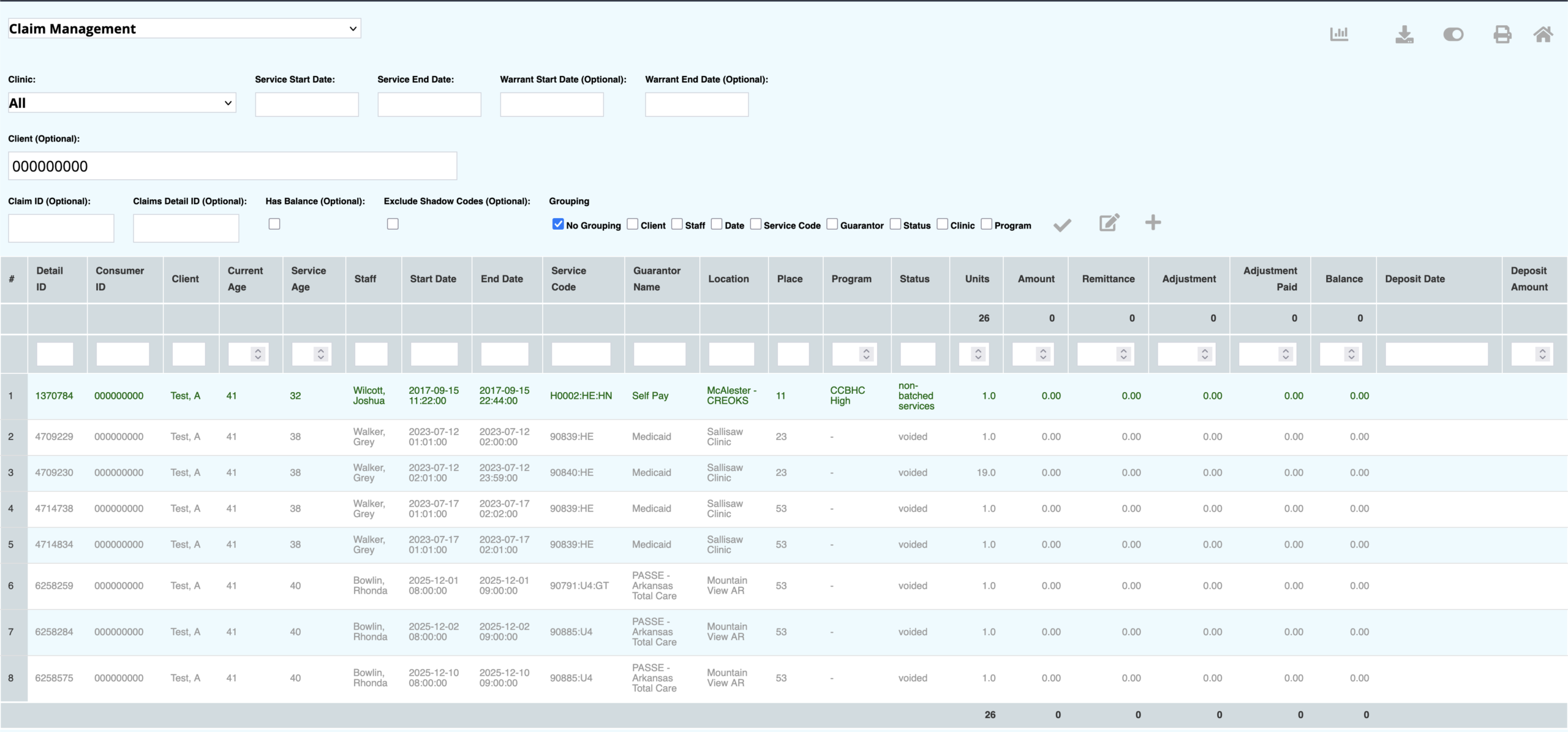Image resolution: width=1568 pixels, height=732 pixels.
Task: Enable grouping by Clinic
Action: [943, 224]
